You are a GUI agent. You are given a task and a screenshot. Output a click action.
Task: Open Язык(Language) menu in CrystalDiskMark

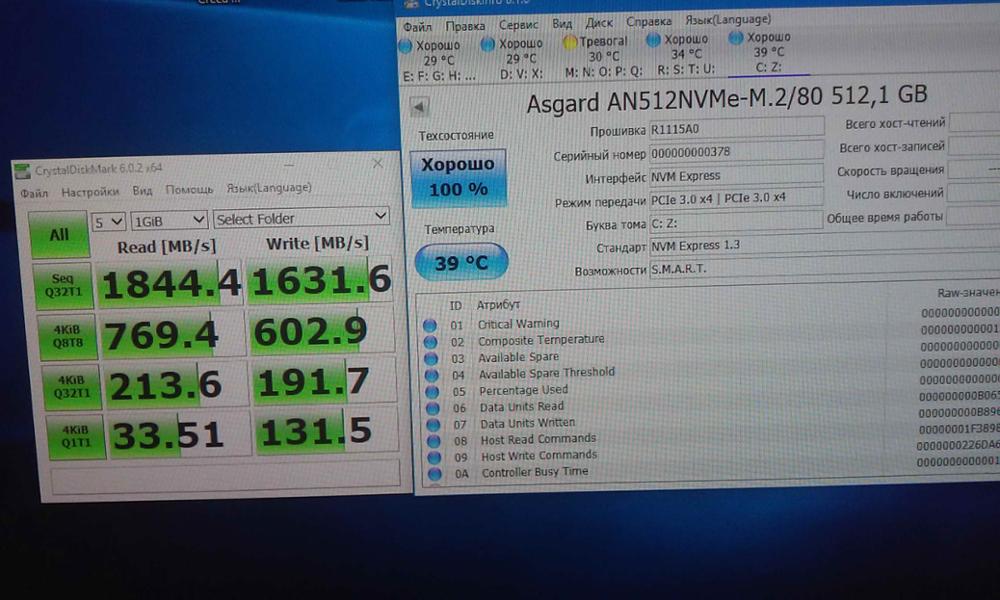click(x=269, y=187)
